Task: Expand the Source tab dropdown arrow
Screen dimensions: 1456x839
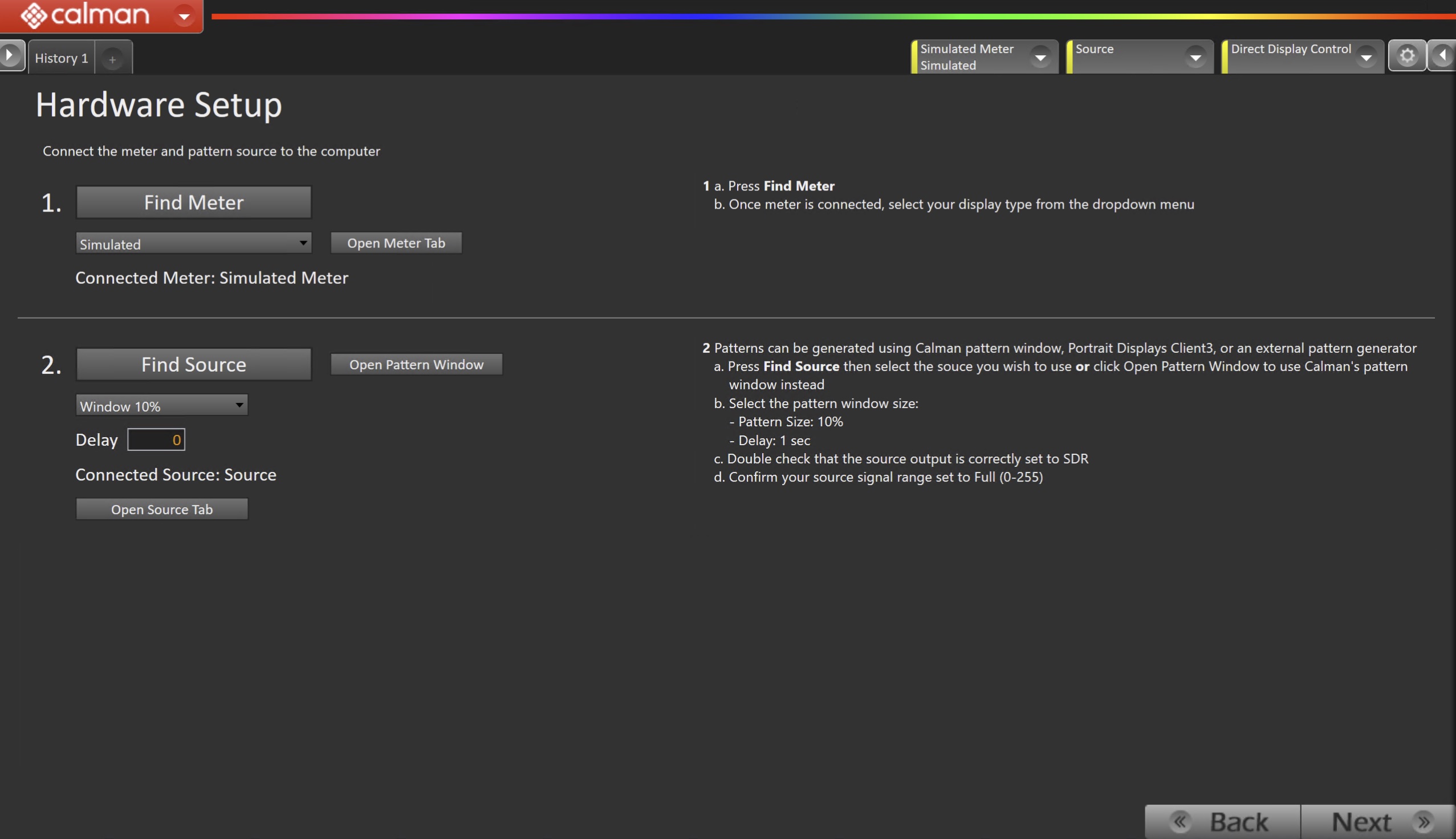Action: point(1195,57)
